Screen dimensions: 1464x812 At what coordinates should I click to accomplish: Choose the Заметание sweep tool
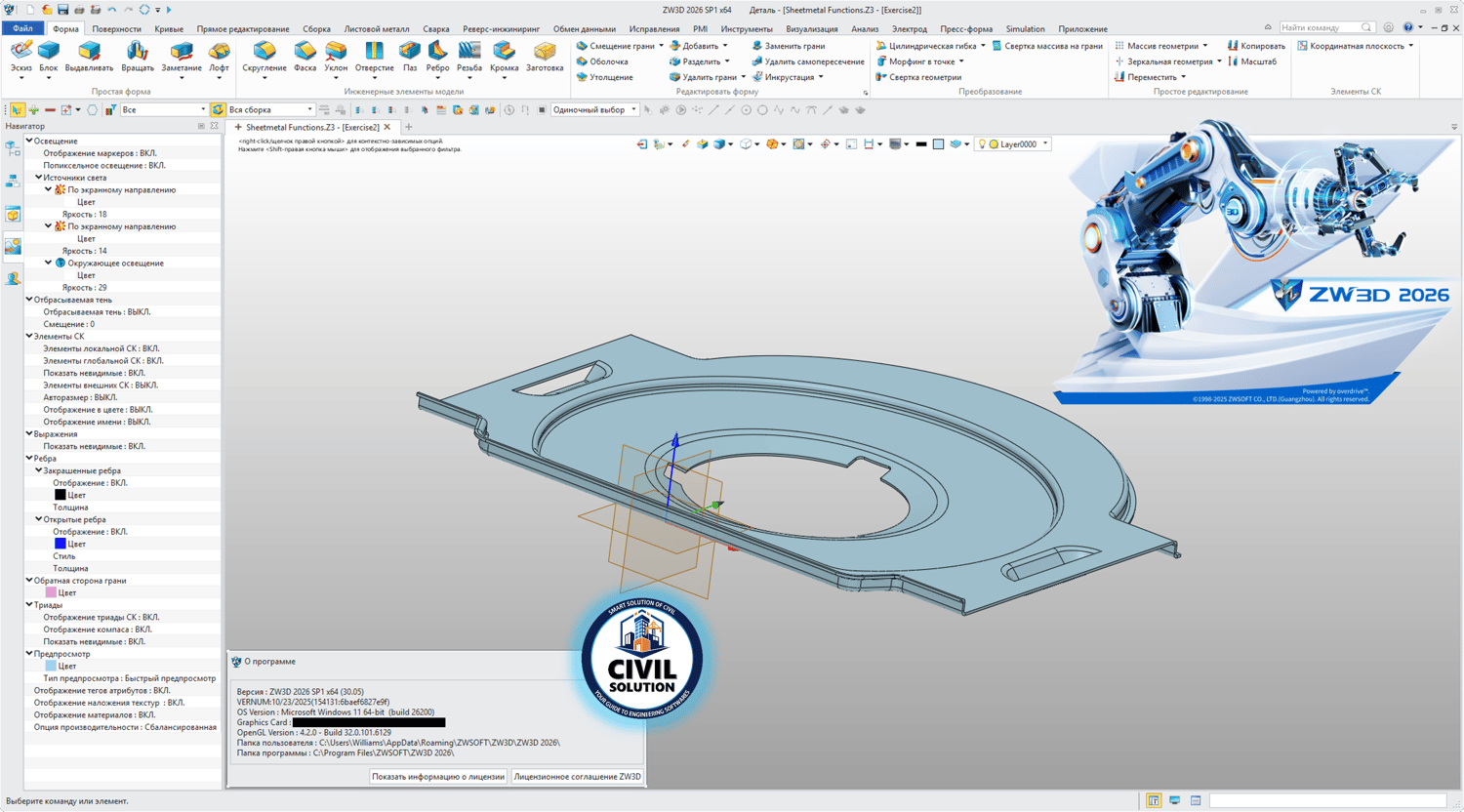tap(182, 57)
